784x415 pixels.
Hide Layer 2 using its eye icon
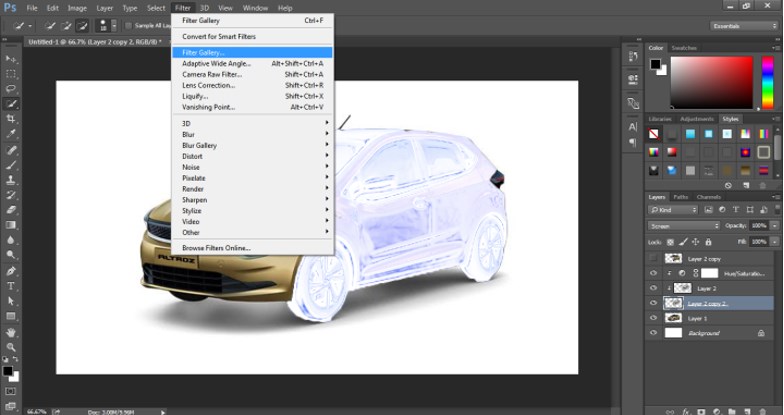[x=653, y=288]
